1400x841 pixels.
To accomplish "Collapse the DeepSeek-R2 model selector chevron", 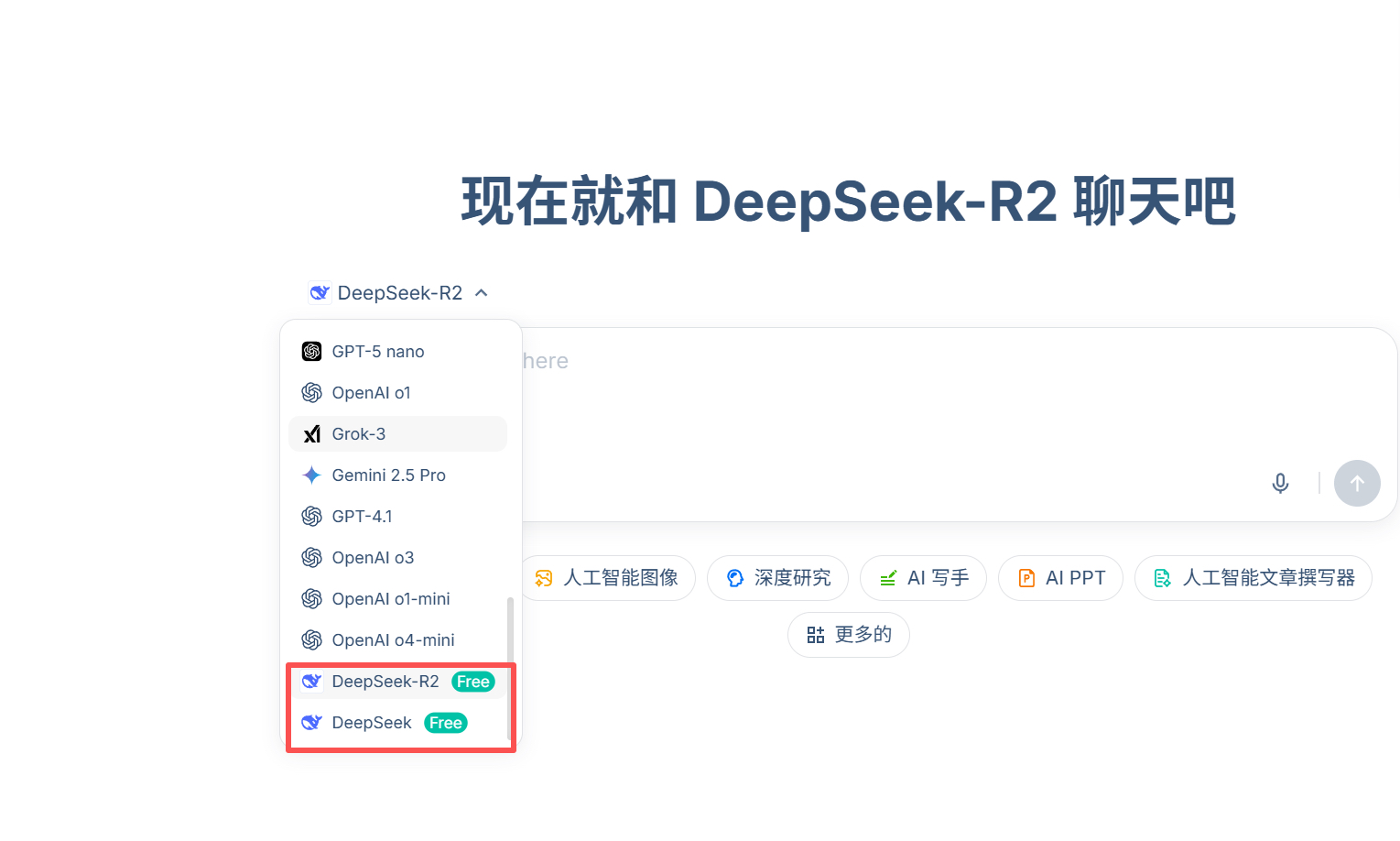I will [482, 293].
